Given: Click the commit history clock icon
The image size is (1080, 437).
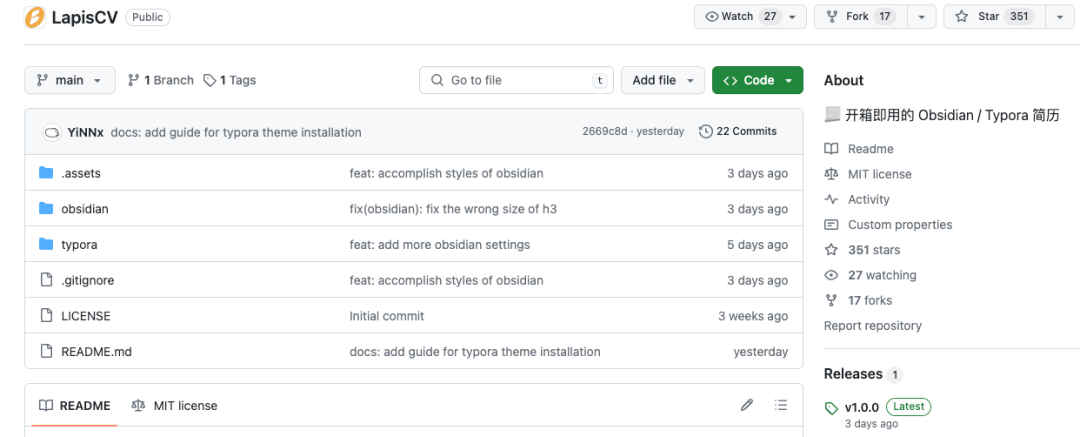Looking at the screenshot, I should [x=706, y=132].
